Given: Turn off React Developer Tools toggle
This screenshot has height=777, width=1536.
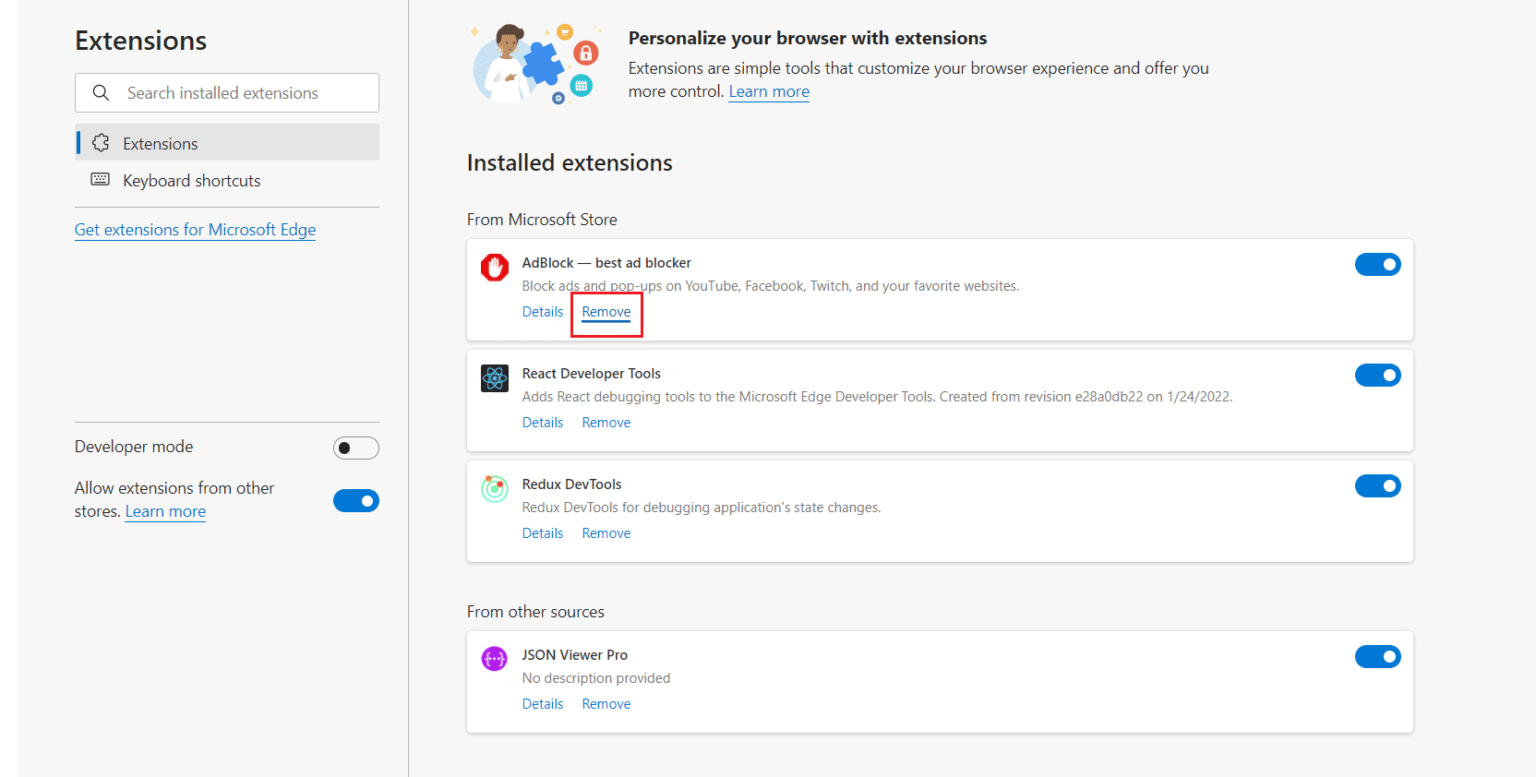Looking at the screenshot, I should pyautogui.click(x=1378, y=375).
